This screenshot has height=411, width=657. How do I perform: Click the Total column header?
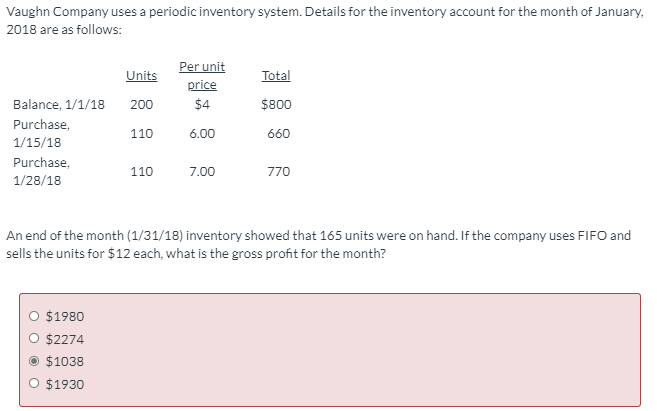tap(276, 75)
